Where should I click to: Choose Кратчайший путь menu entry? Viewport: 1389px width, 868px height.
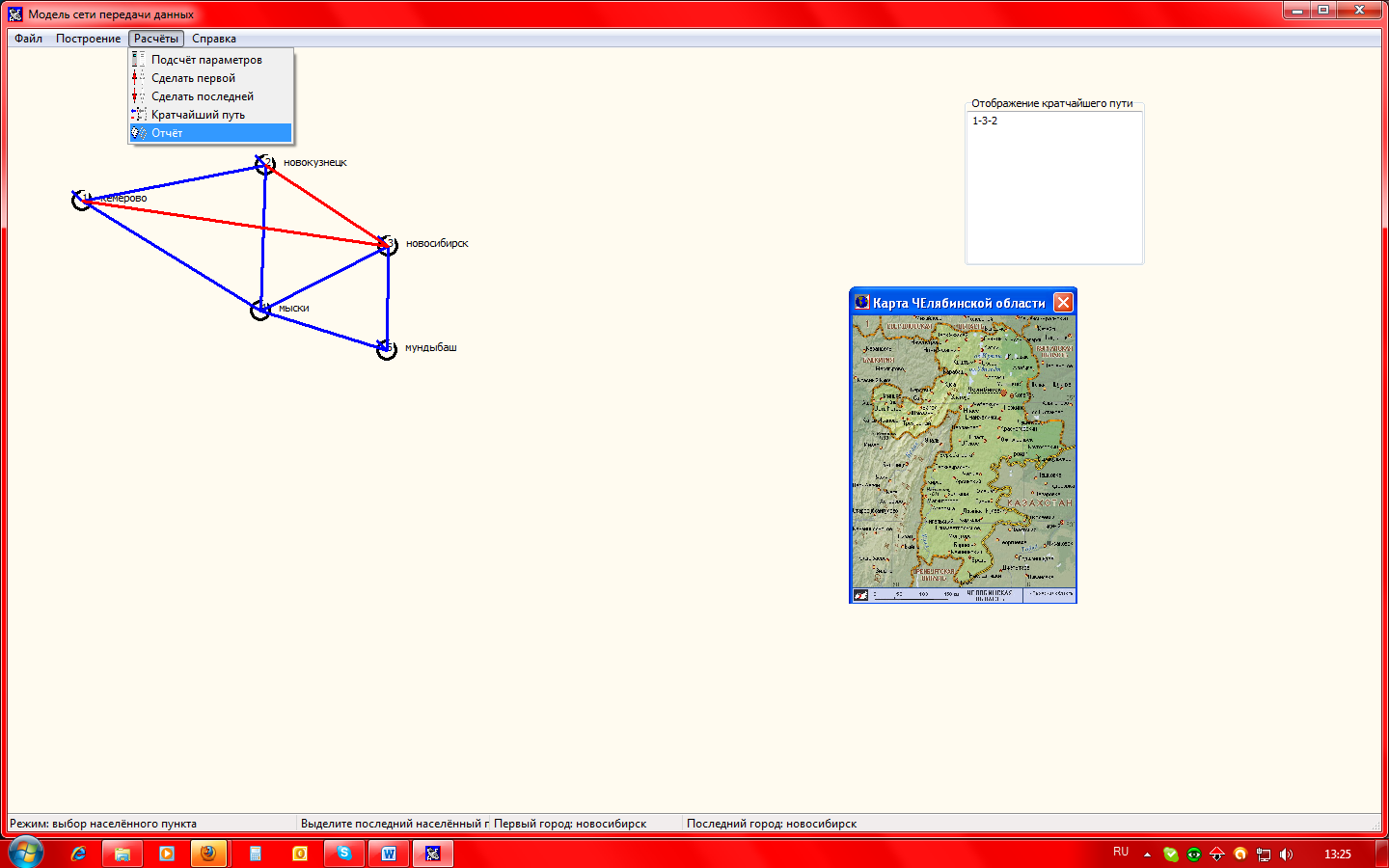(x=210, y=115)
